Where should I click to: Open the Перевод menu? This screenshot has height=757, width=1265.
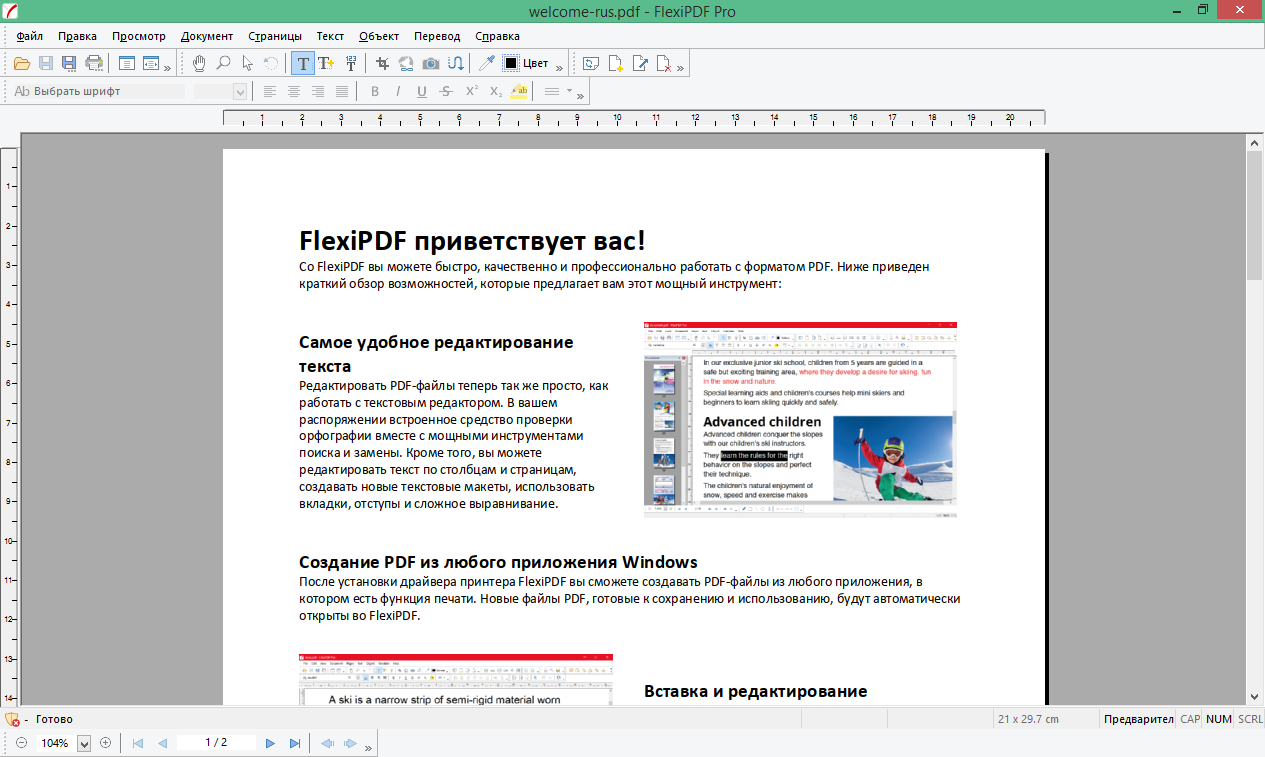437,36
